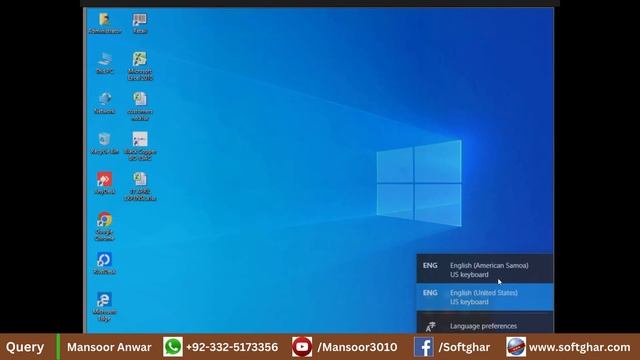This screenshot has height=360, width=640.
Task: Select the AnyDesk desktop shortcut
Action: pyautogui.click(x=104, y=183)
